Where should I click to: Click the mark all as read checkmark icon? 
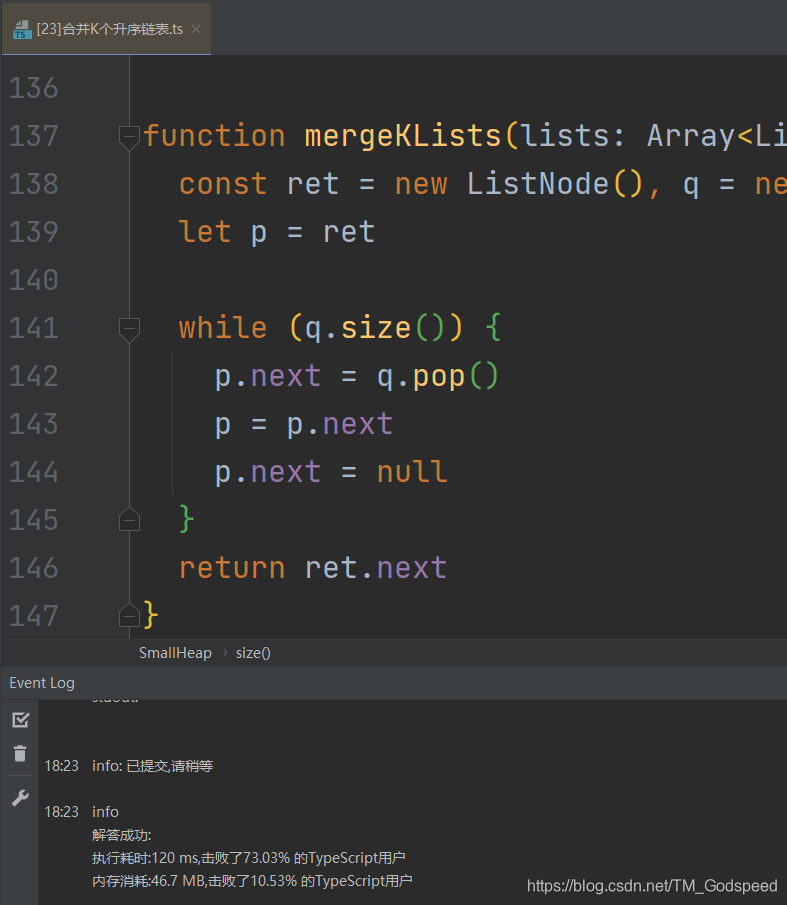tap(20, 719)
